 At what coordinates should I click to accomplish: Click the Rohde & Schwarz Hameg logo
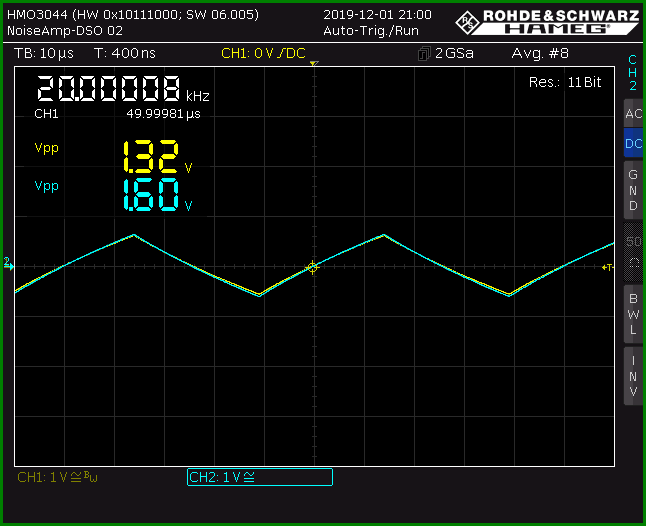[548, 22]
